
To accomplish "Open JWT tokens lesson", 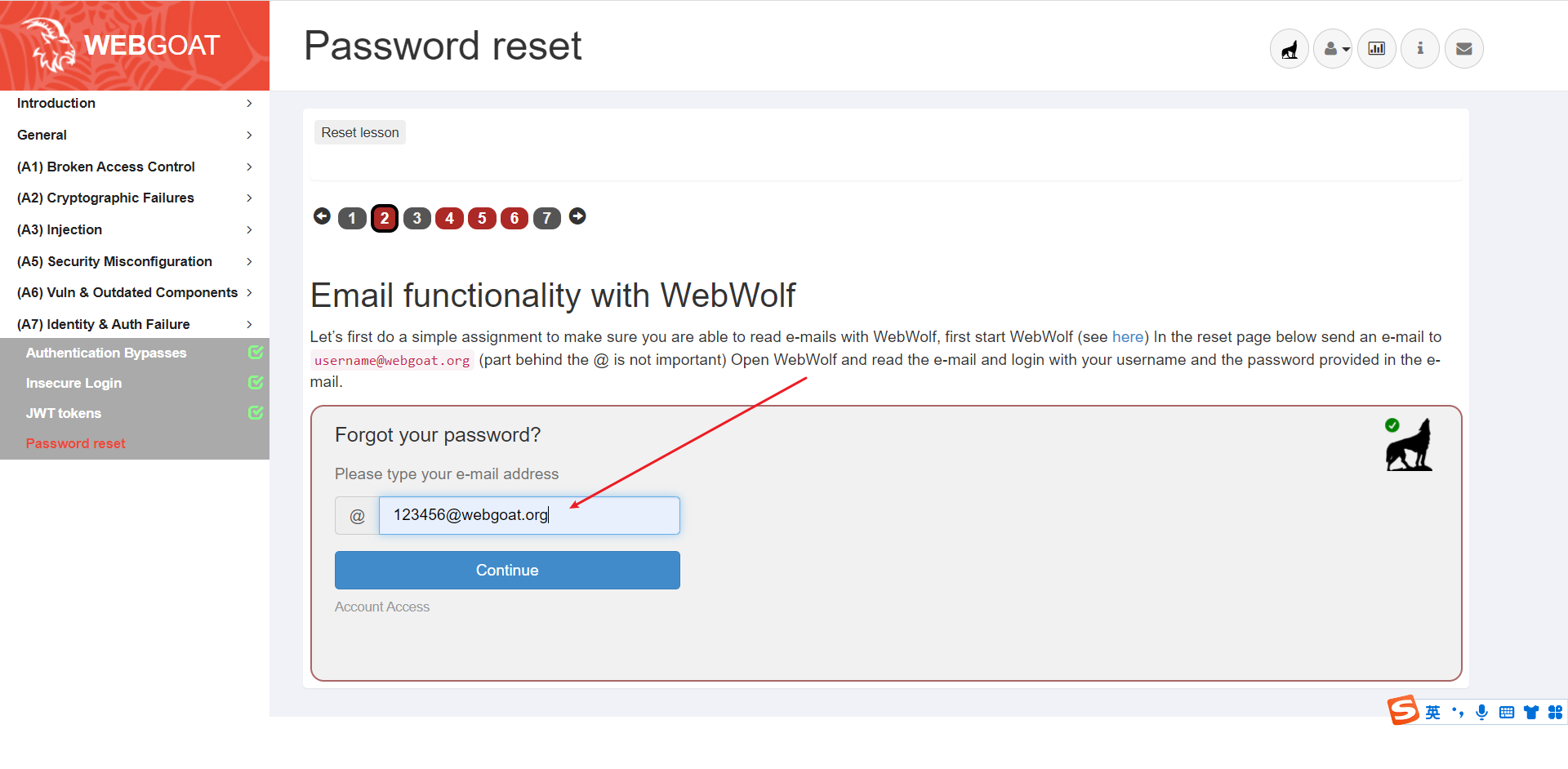I will coord(64,413).
